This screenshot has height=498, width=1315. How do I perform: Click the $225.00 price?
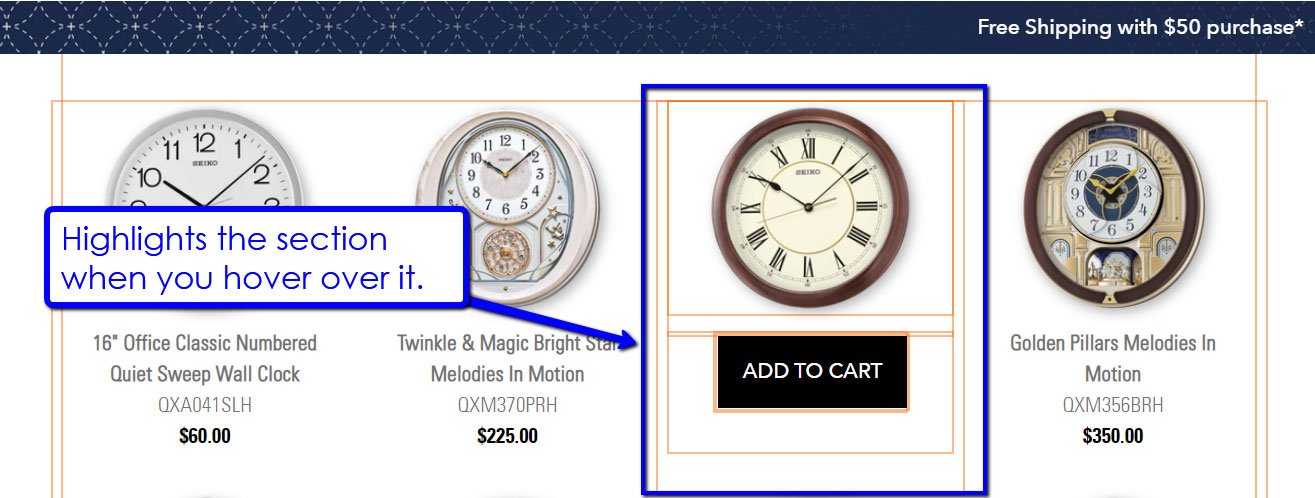507,436
